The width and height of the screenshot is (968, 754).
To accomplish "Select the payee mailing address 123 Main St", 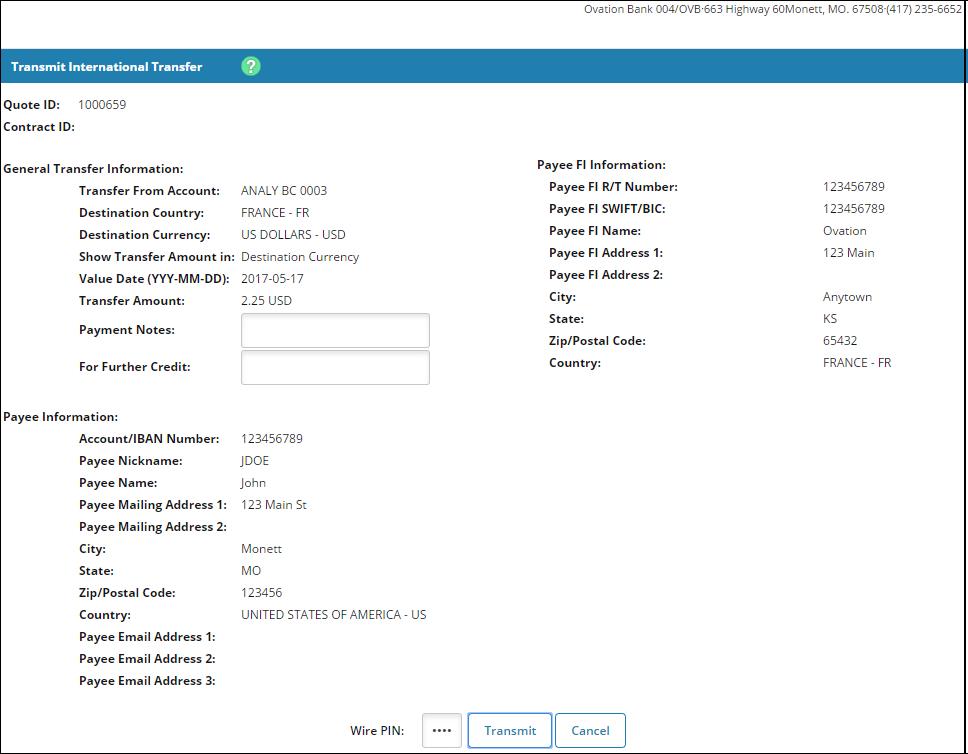I will [x=274, y=505].
